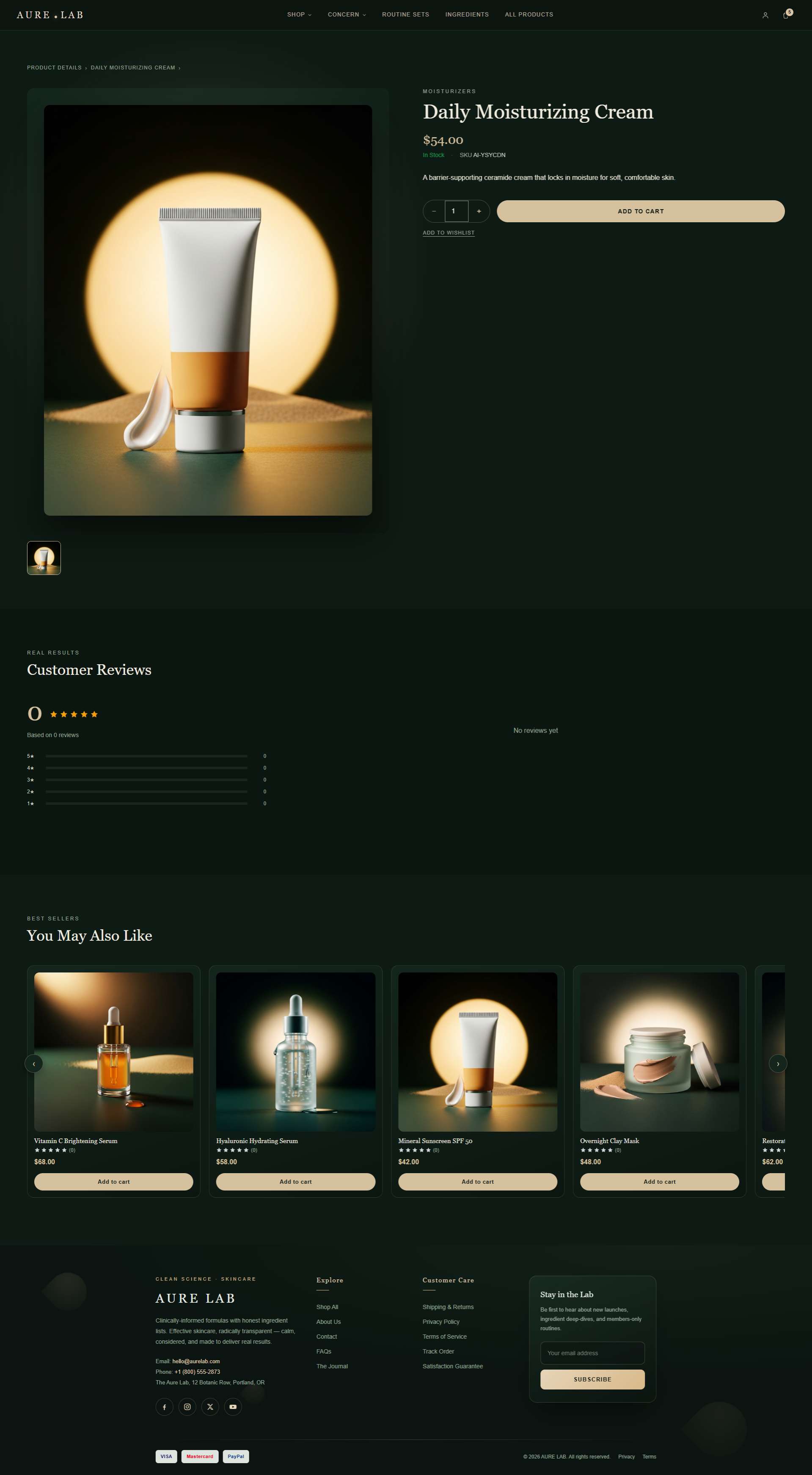The height and width of the screenshot is (1475, 812).
Task: Open X (Twitter) social icon in footer
Action: [x=210, y=1407]
